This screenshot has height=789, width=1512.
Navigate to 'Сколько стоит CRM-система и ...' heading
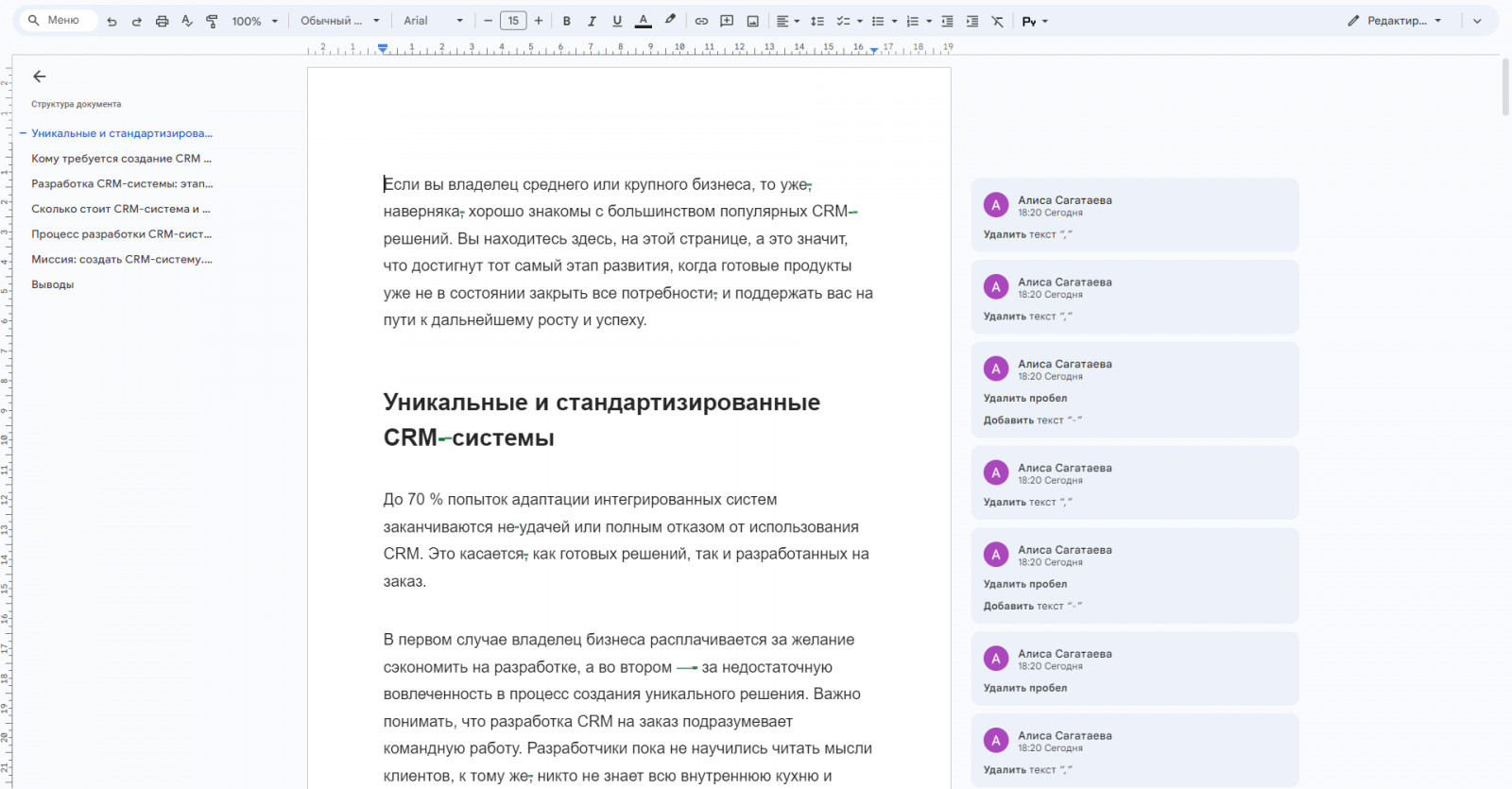(121, 209)
